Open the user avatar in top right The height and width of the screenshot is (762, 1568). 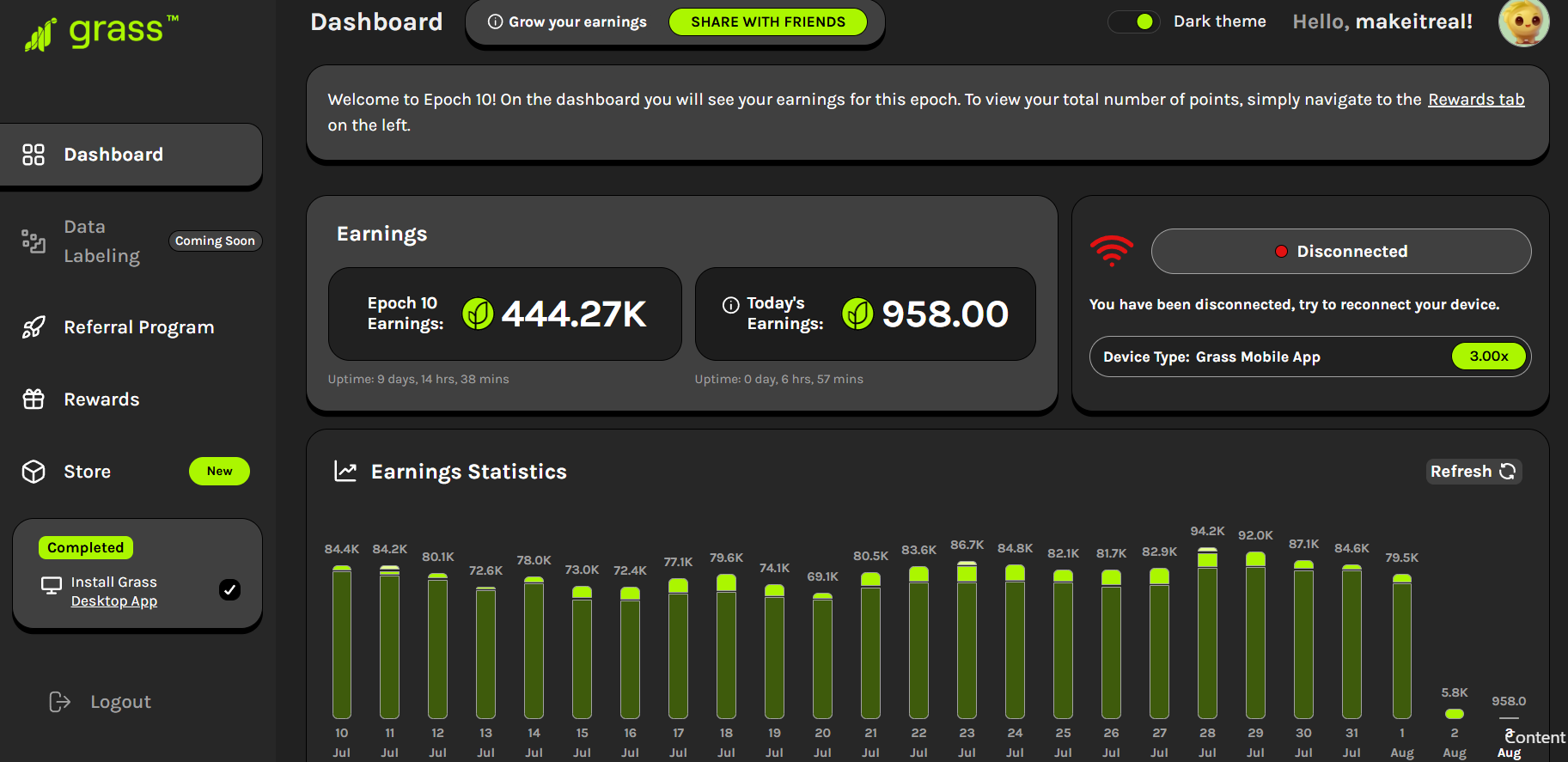click(1523, 21)
